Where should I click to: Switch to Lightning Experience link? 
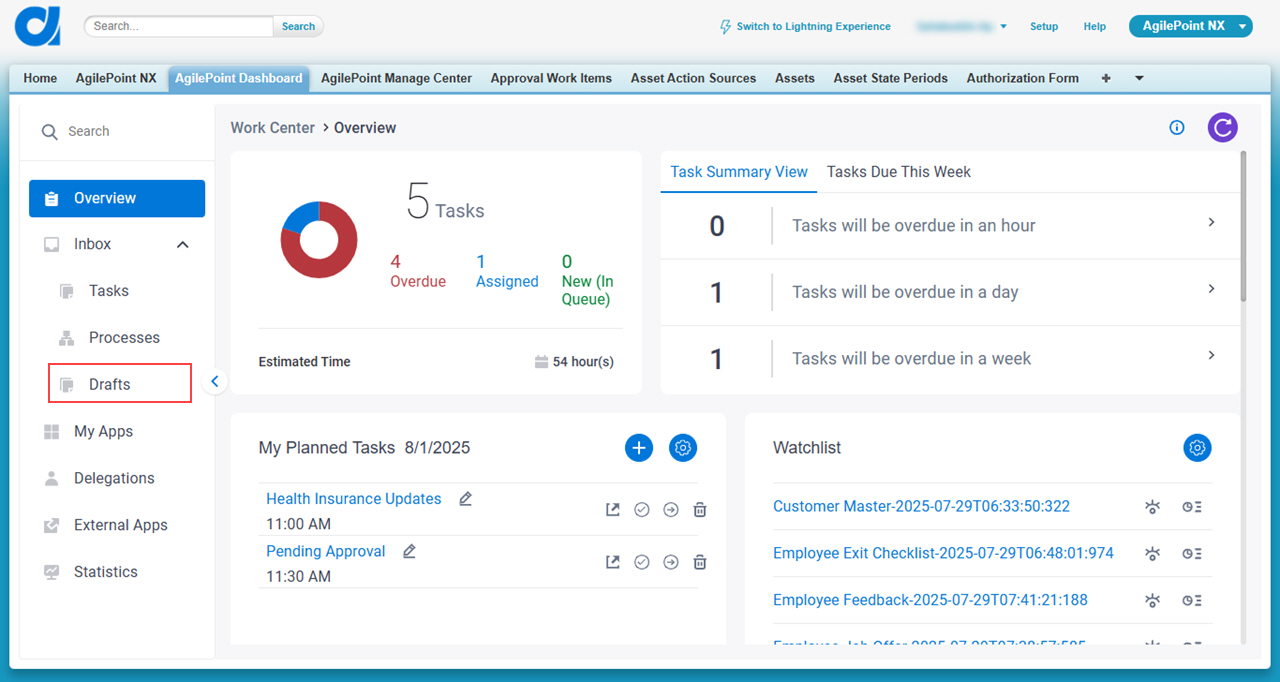click(x=805, y=27)
